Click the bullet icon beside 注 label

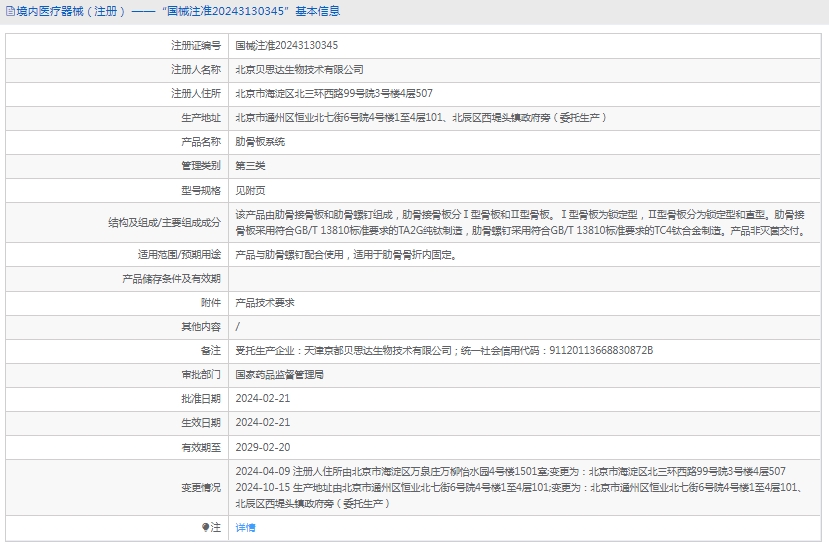click(206, 527)
